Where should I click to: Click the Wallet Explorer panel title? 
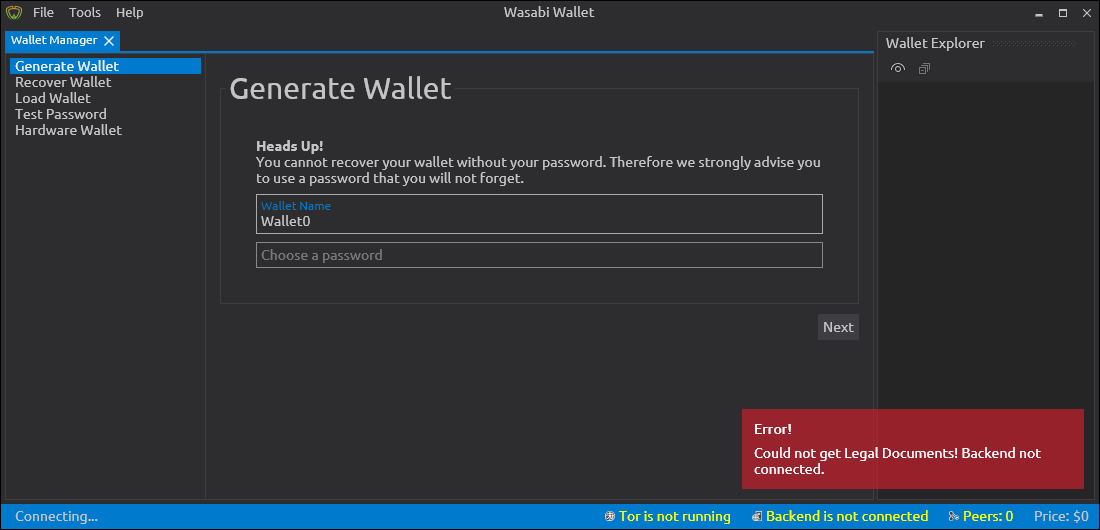point(935,44)
